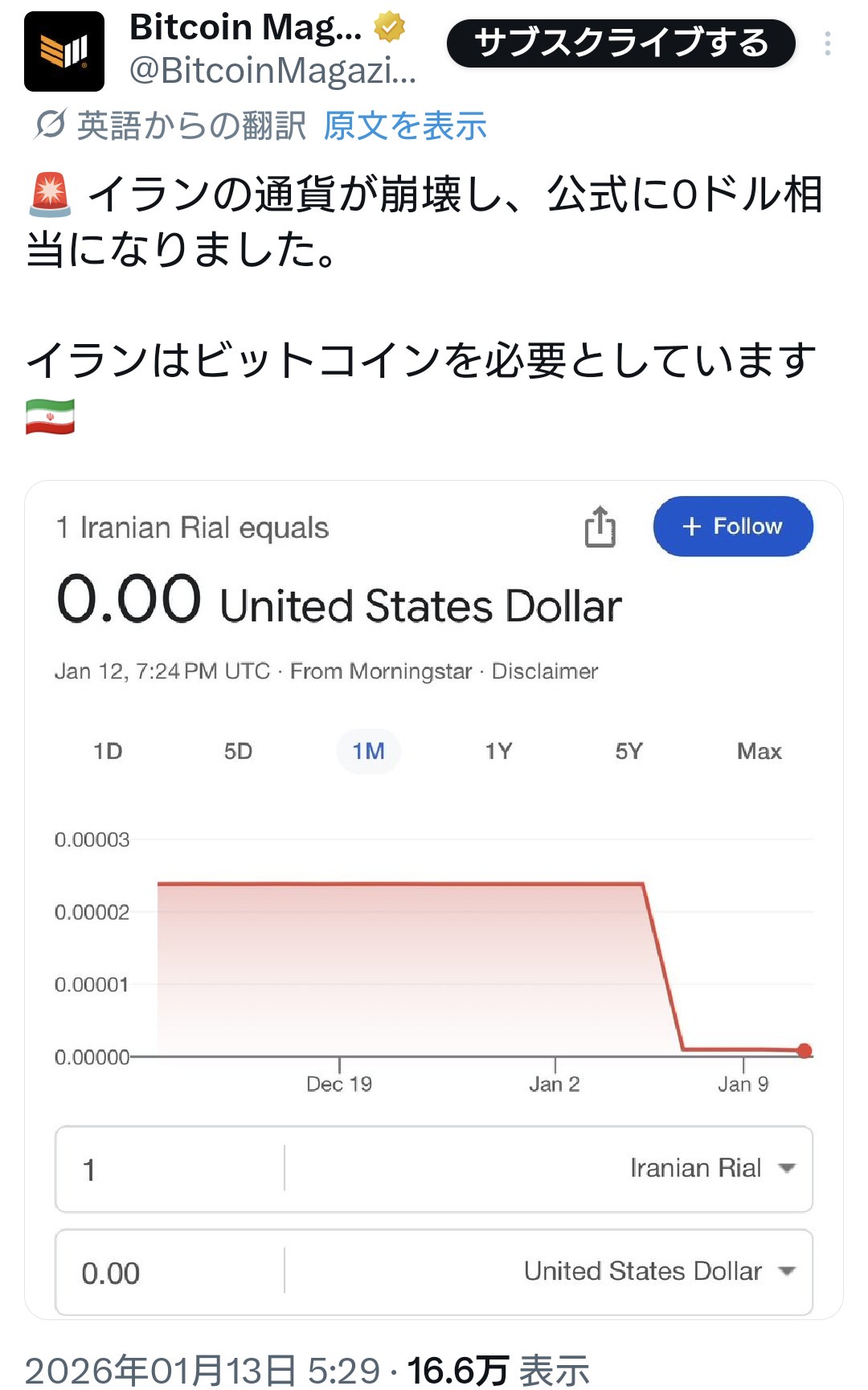This screenshot has width=868, height=1390.
Task: Select the 1Y chart range
Action: tap(498, 752)
